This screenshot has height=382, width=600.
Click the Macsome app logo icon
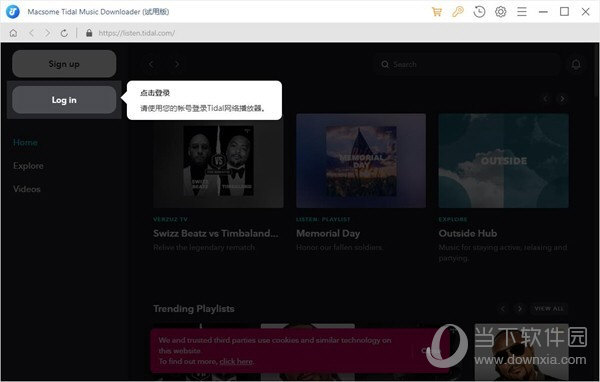[13, 12]
